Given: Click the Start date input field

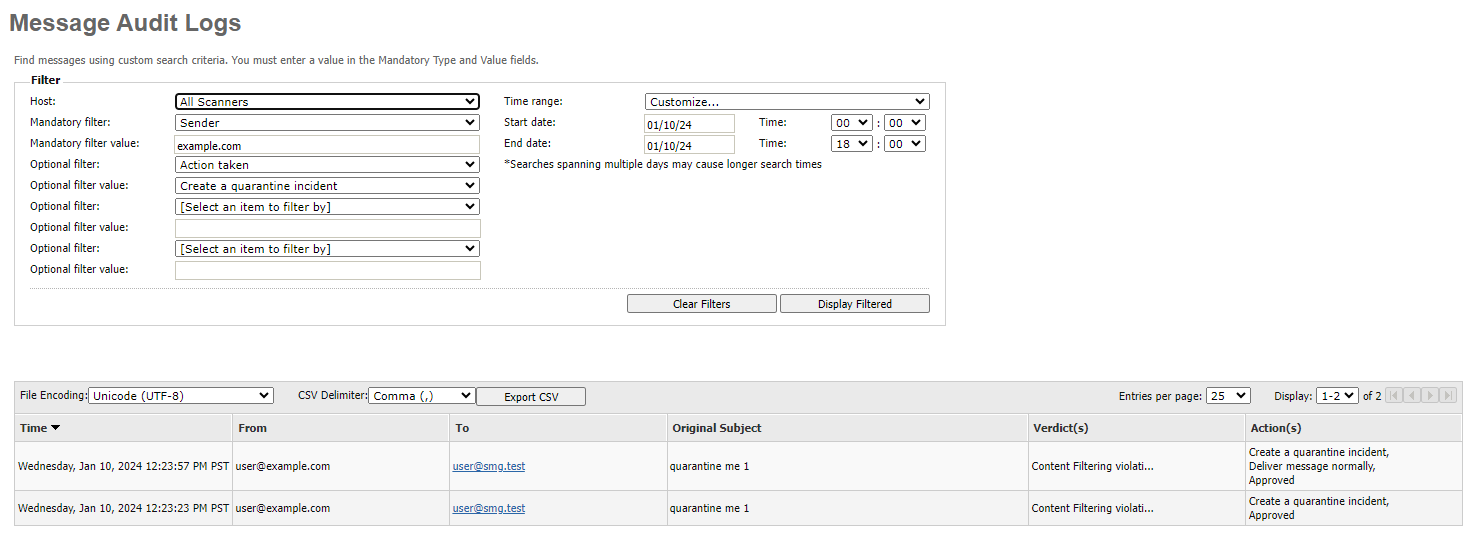Looking at the screenshot, I should pos(689,124).
